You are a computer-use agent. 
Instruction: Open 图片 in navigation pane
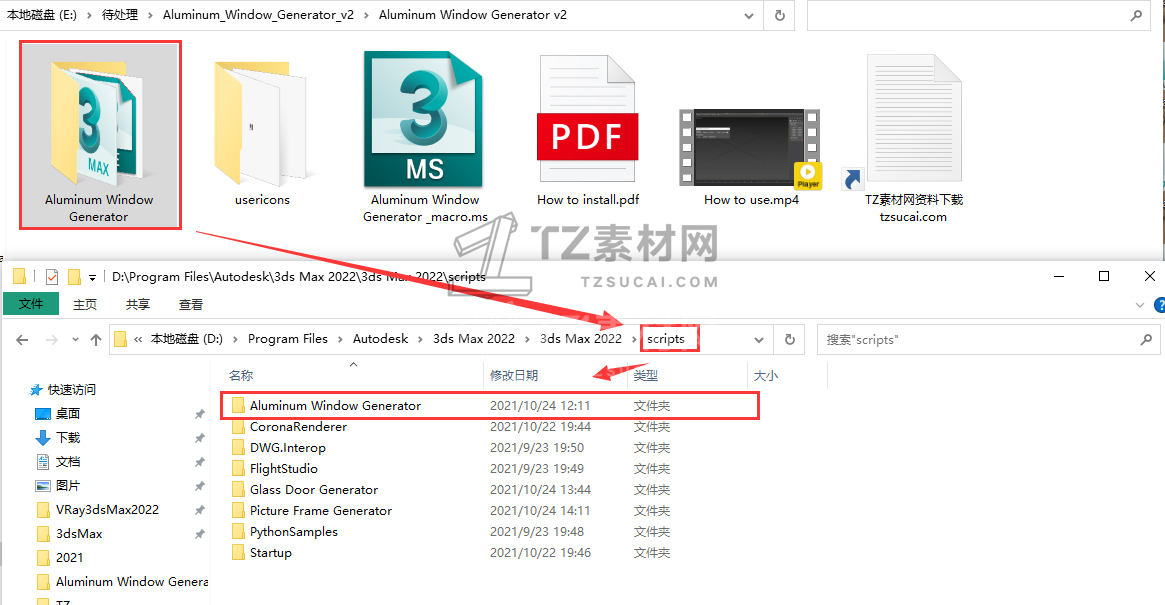pos(68,485)
